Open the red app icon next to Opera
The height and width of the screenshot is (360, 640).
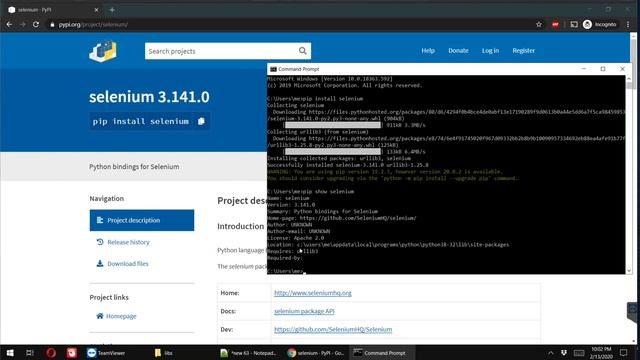click(72, 353)
